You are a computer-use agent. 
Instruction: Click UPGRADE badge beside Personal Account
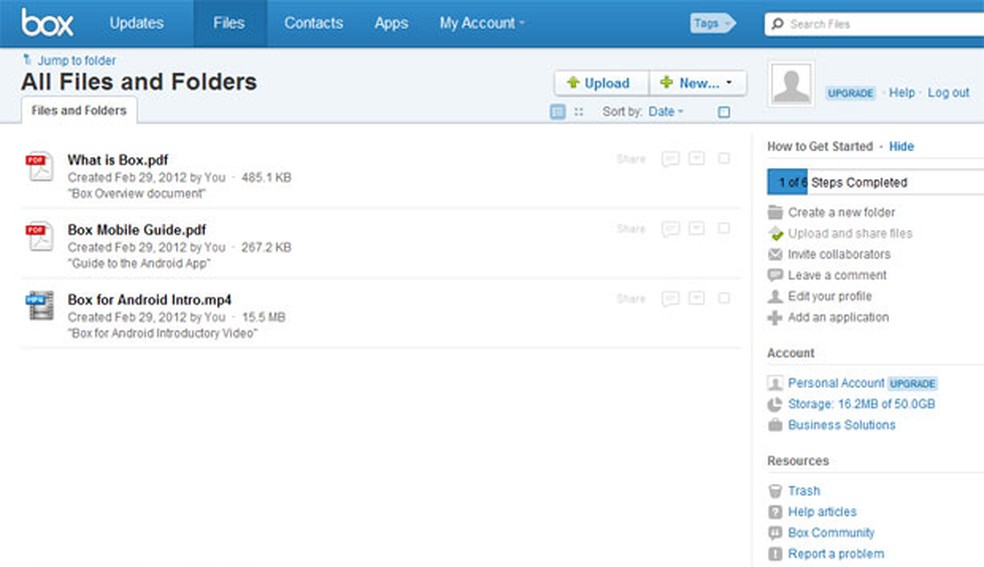pyautogui.click(x=912, y=383)
